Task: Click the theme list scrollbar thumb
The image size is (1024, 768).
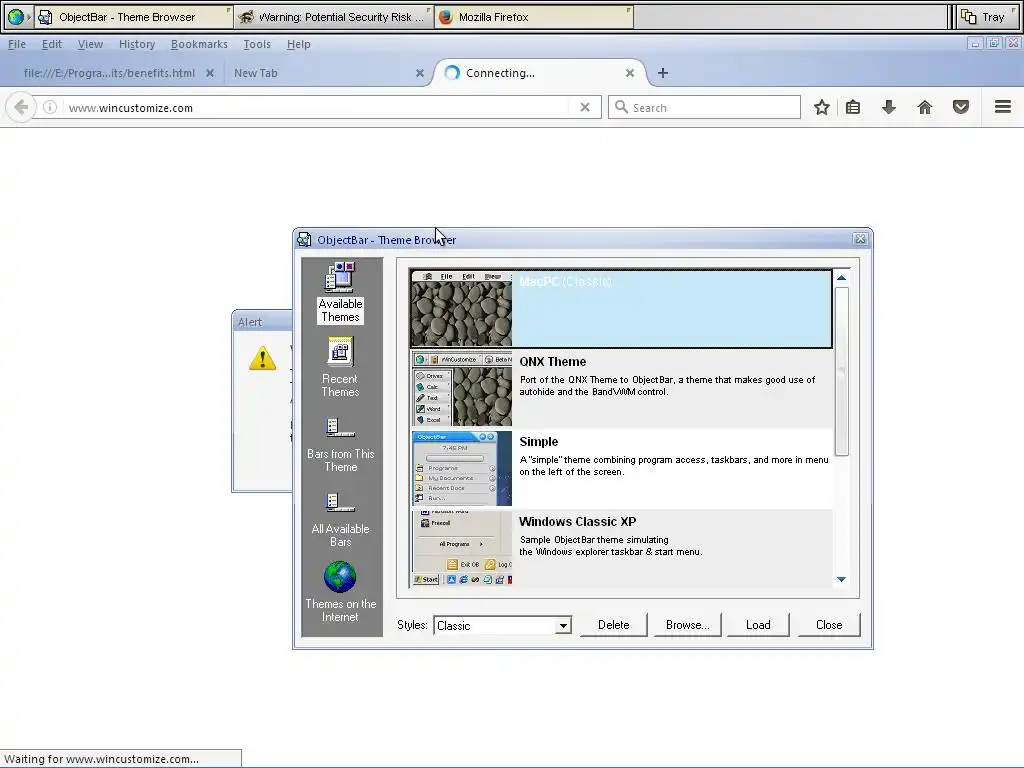Action: click(842, 371)
